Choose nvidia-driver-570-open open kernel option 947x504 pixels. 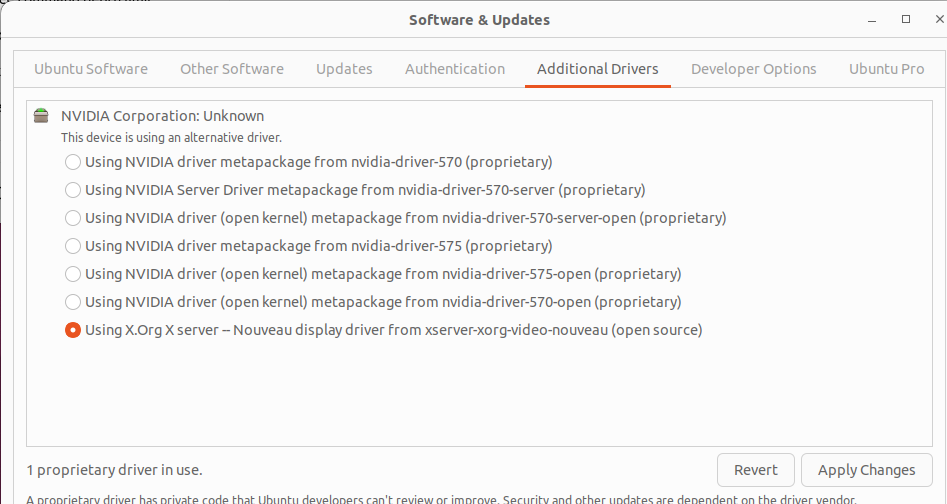coord(72,302)
